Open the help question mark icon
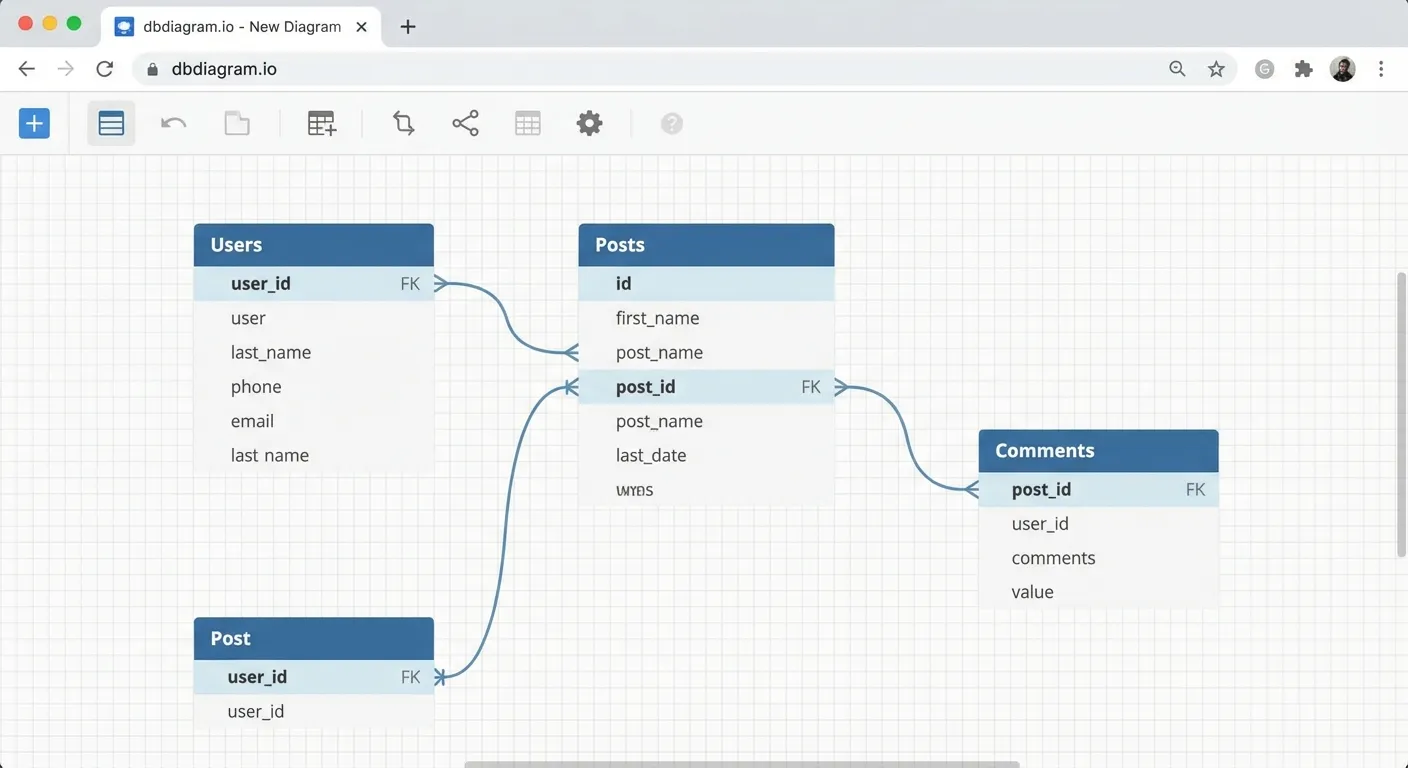The image size is (1408, 768). (672, 124)
